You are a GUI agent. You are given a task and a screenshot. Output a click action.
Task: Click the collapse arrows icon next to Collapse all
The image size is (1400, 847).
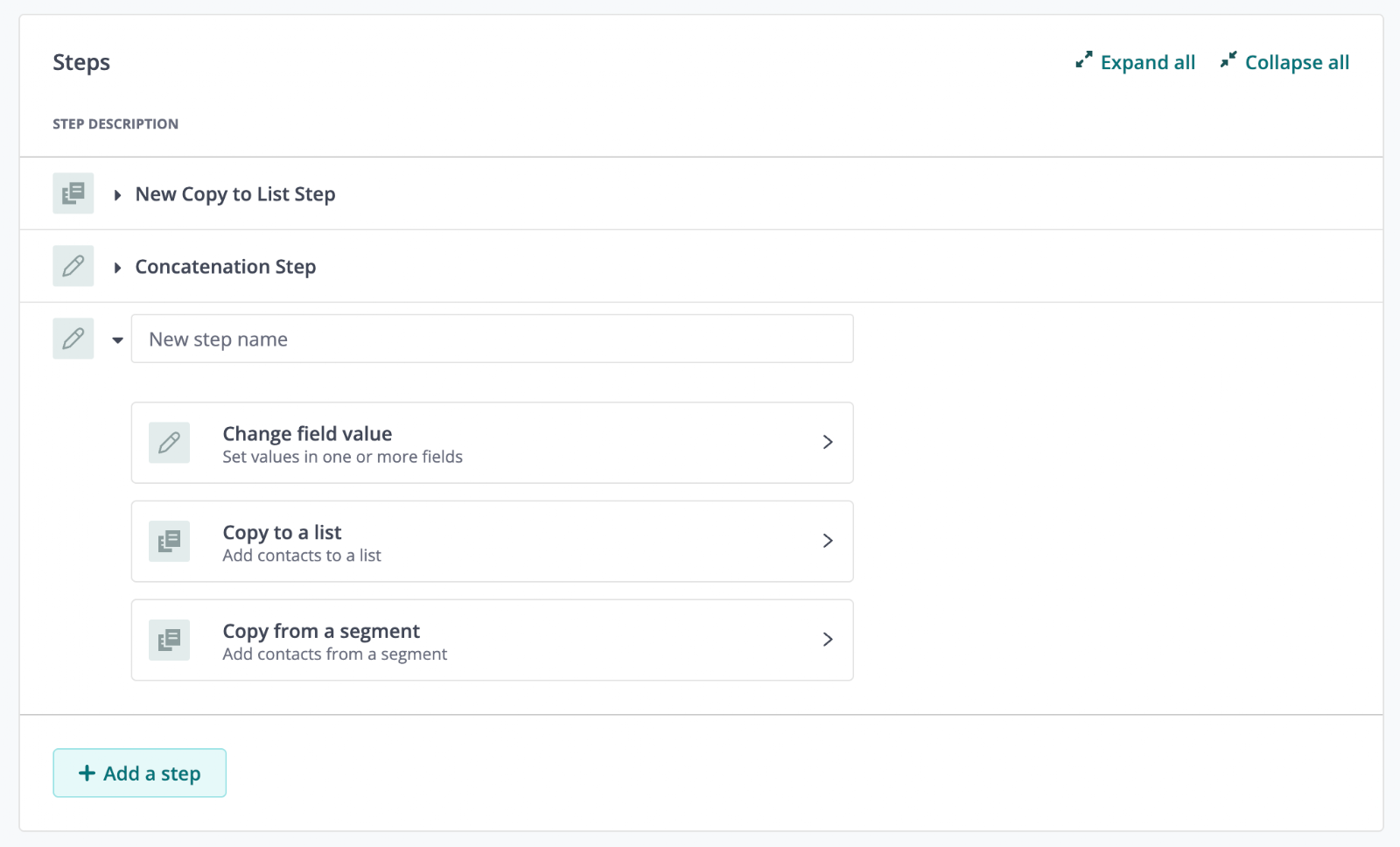coord(1228,59)
